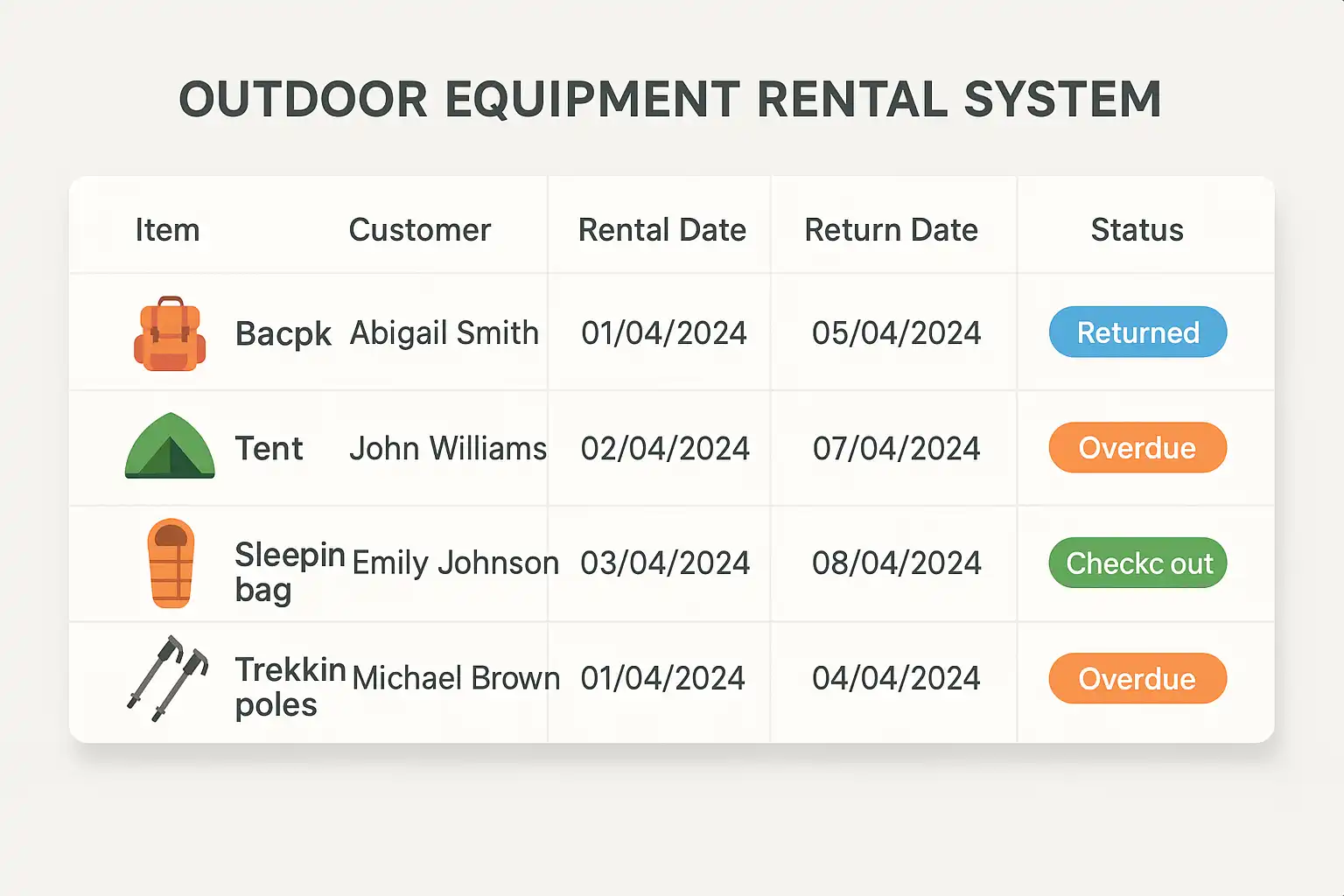Select Michael Brown's Overdue status badge
The width and height of the screenshot is (1344, 896).
click(1137, 679)
